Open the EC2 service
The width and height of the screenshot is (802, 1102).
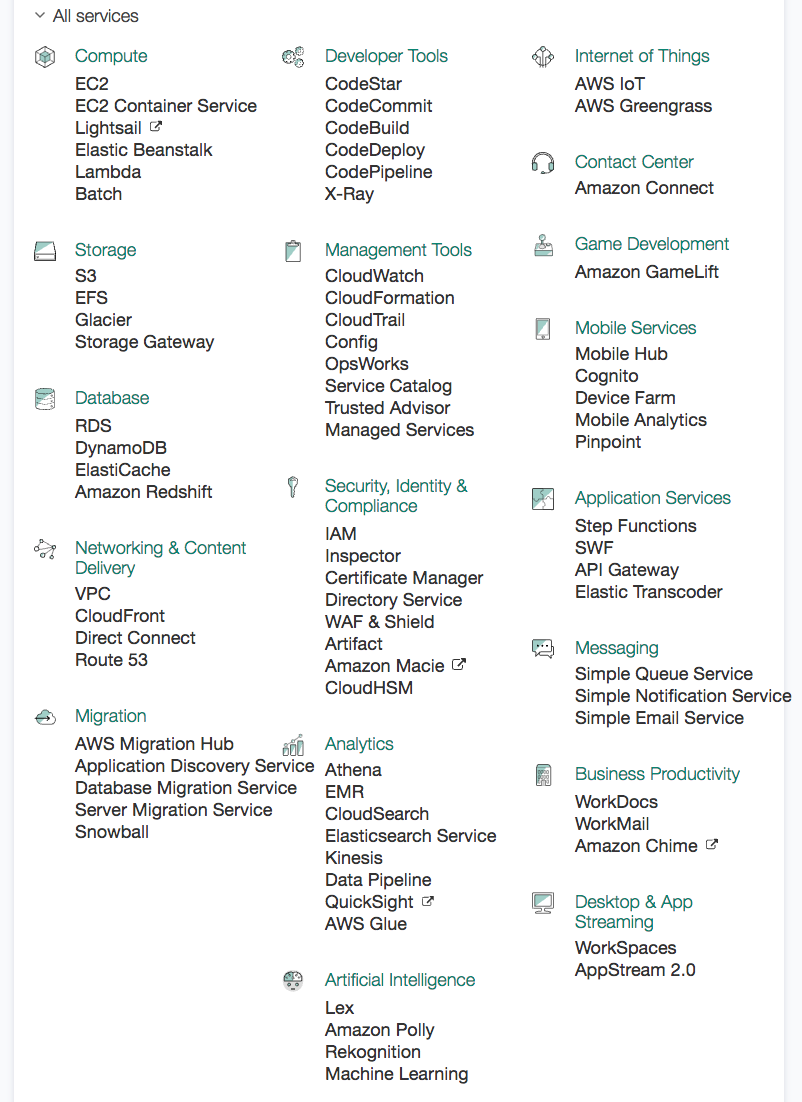tap(92, 84)
